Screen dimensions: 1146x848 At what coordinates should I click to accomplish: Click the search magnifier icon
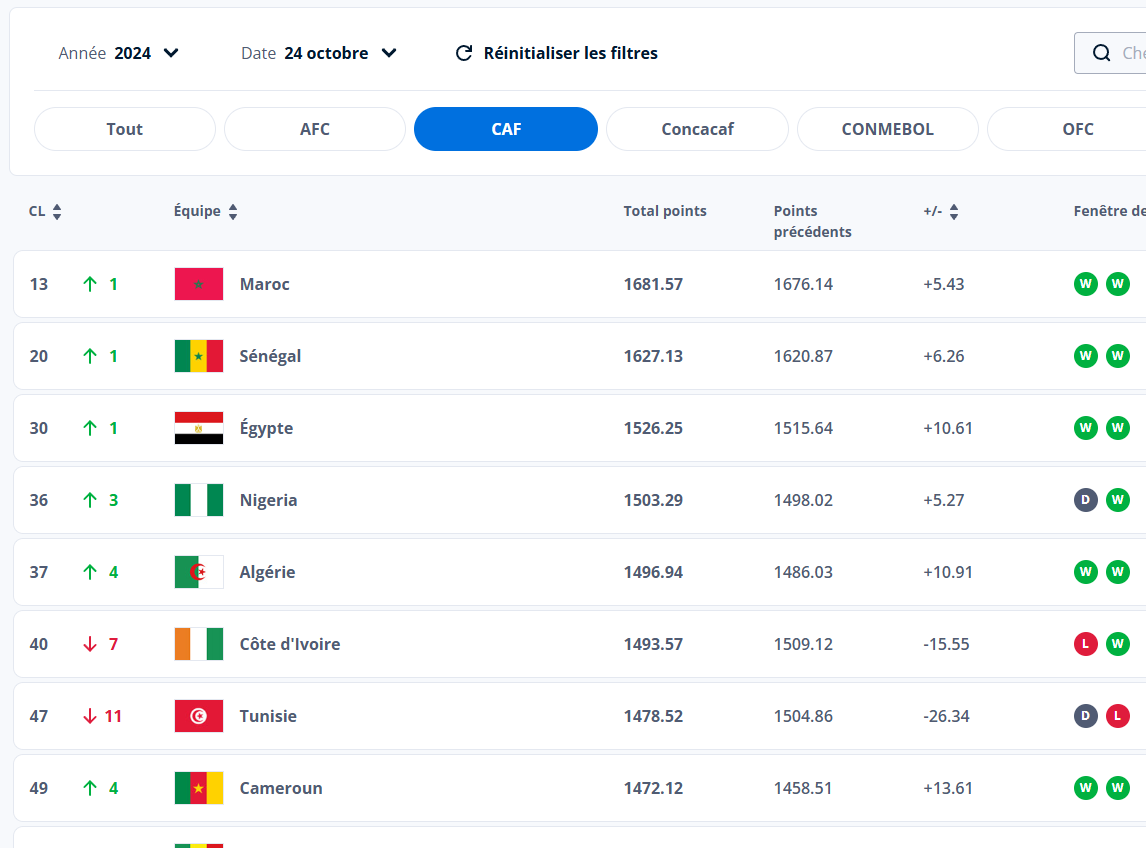pos(1101,53)
